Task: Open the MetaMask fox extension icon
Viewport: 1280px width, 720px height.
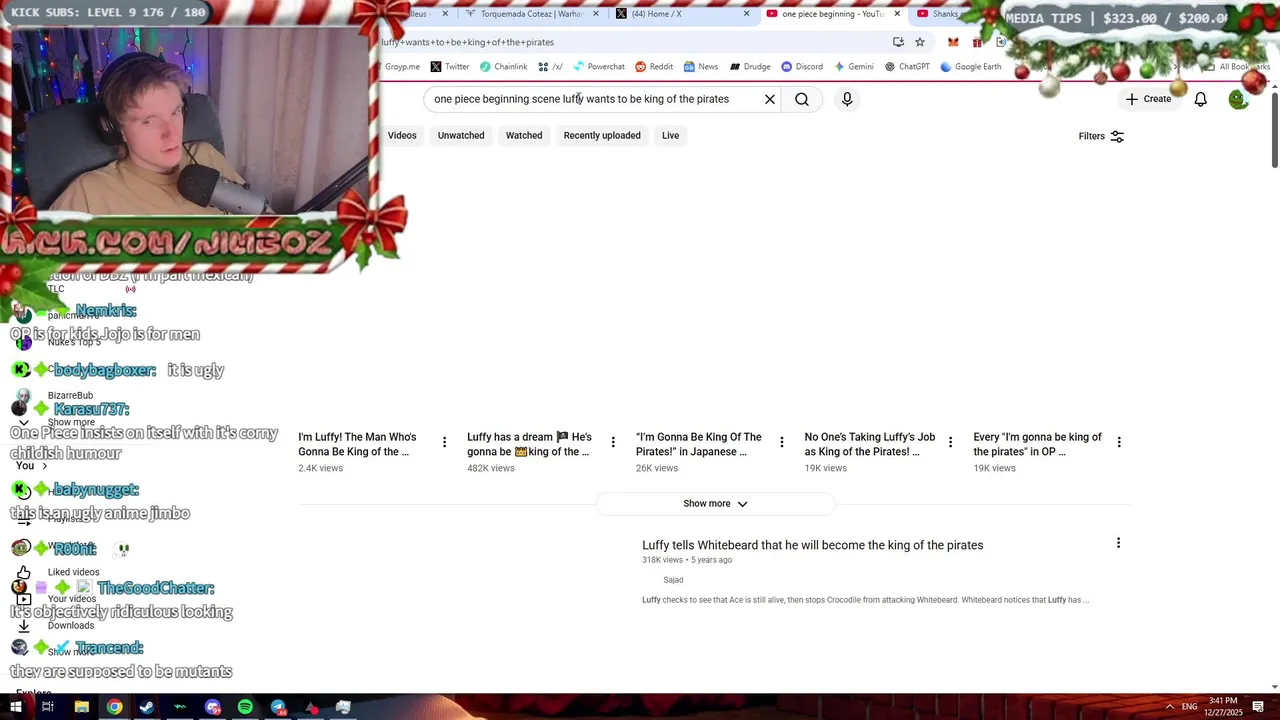Action: [x=953, y=42]
